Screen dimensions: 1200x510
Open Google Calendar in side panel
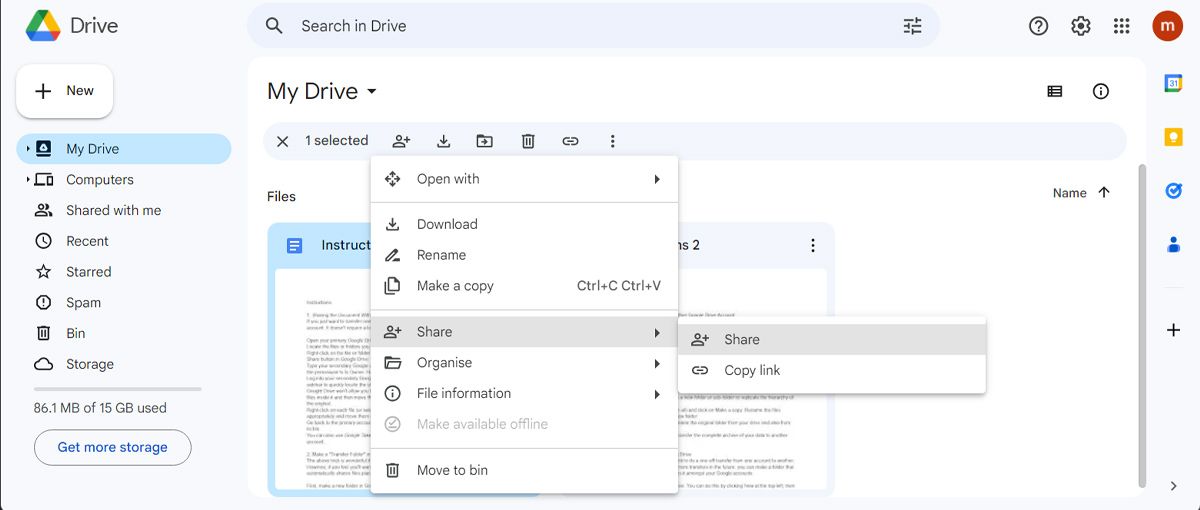[x=1173, y=84]
